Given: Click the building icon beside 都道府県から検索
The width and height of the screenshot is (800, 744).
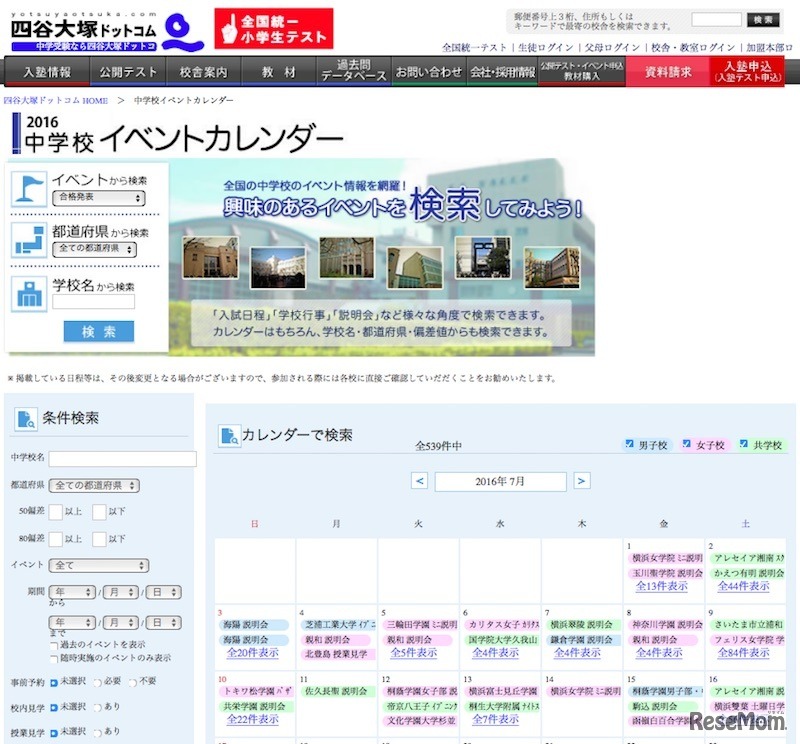Looking at the screenshot, I should tap(29, 240).
